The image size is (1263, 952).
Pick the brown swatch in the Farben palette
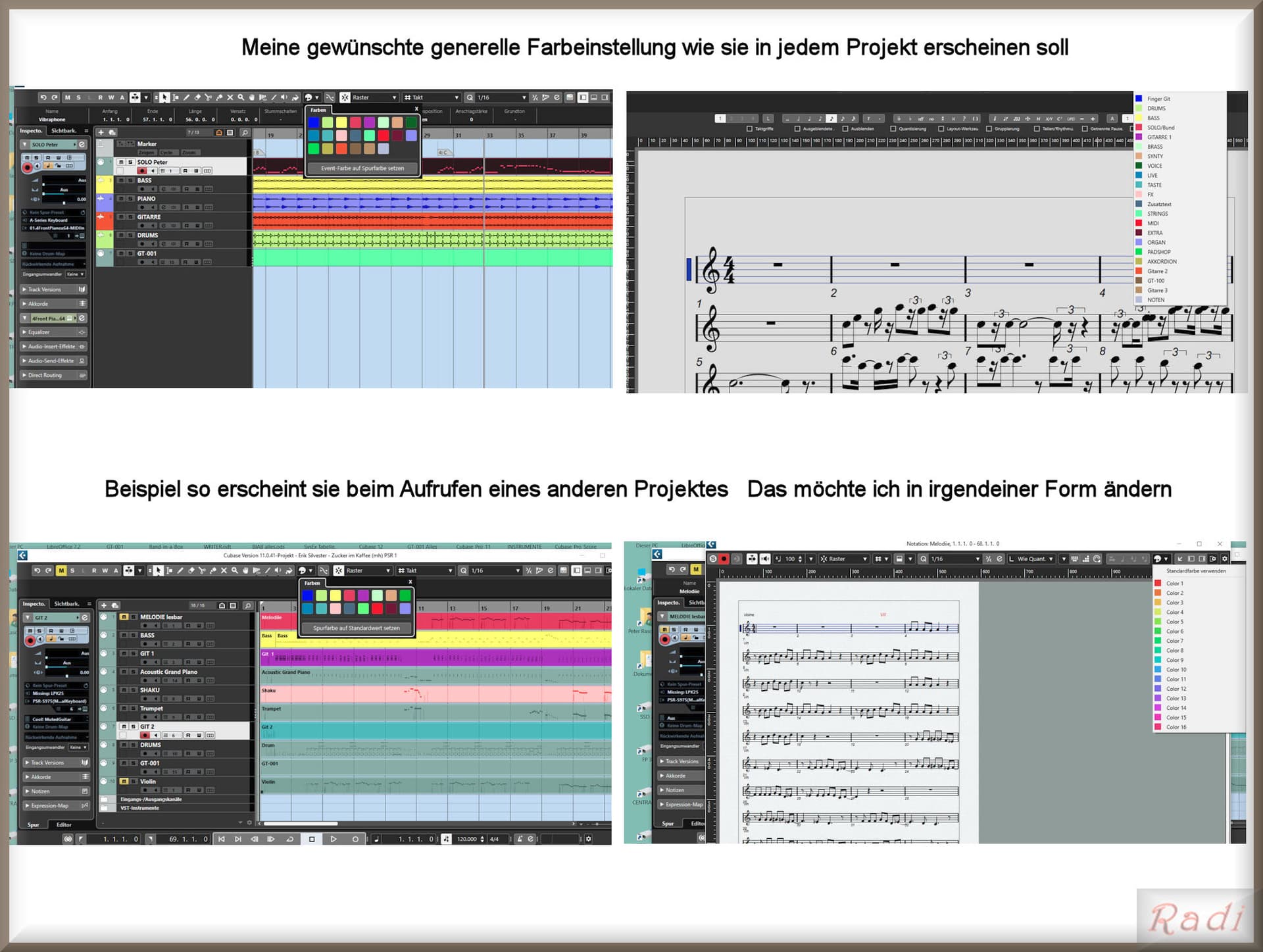pos(356,149)
